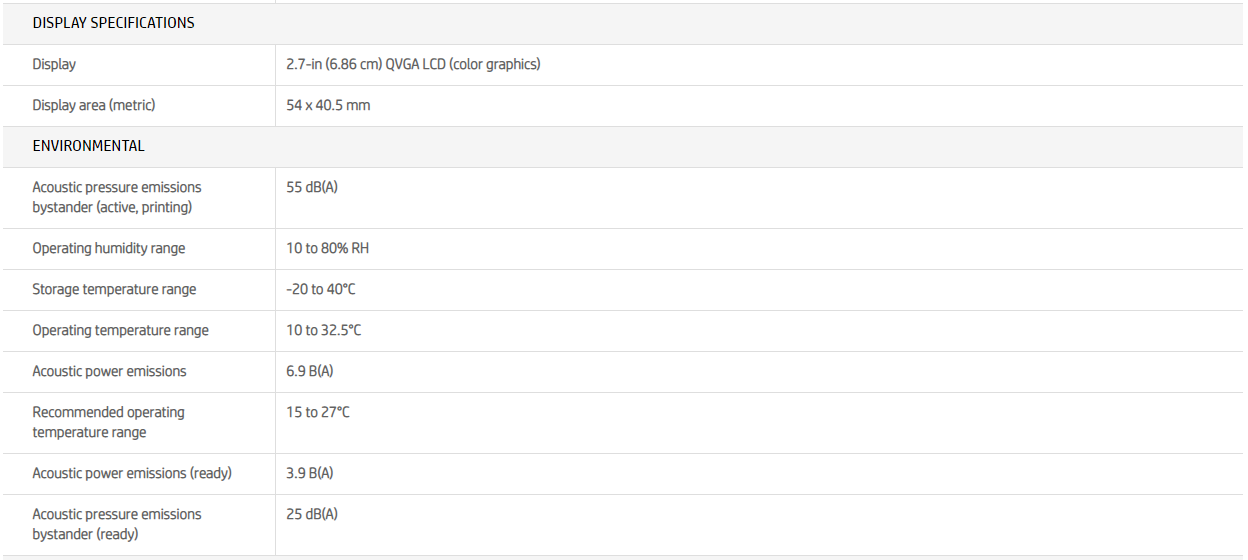Viewport: 1248px width, 560px height.
Task: Select the Storage temperature range label
Action: coord(114,289)
